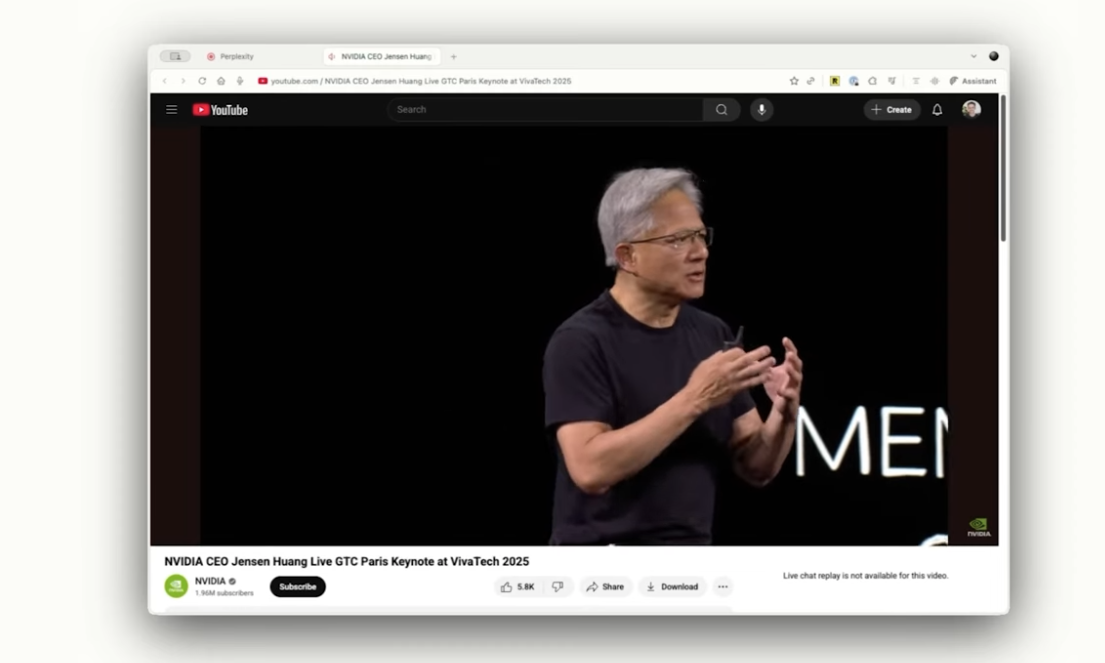Click inside the YouTube search field
The height and width of the screenshot is (663, 1105).
tap(545, 110)
